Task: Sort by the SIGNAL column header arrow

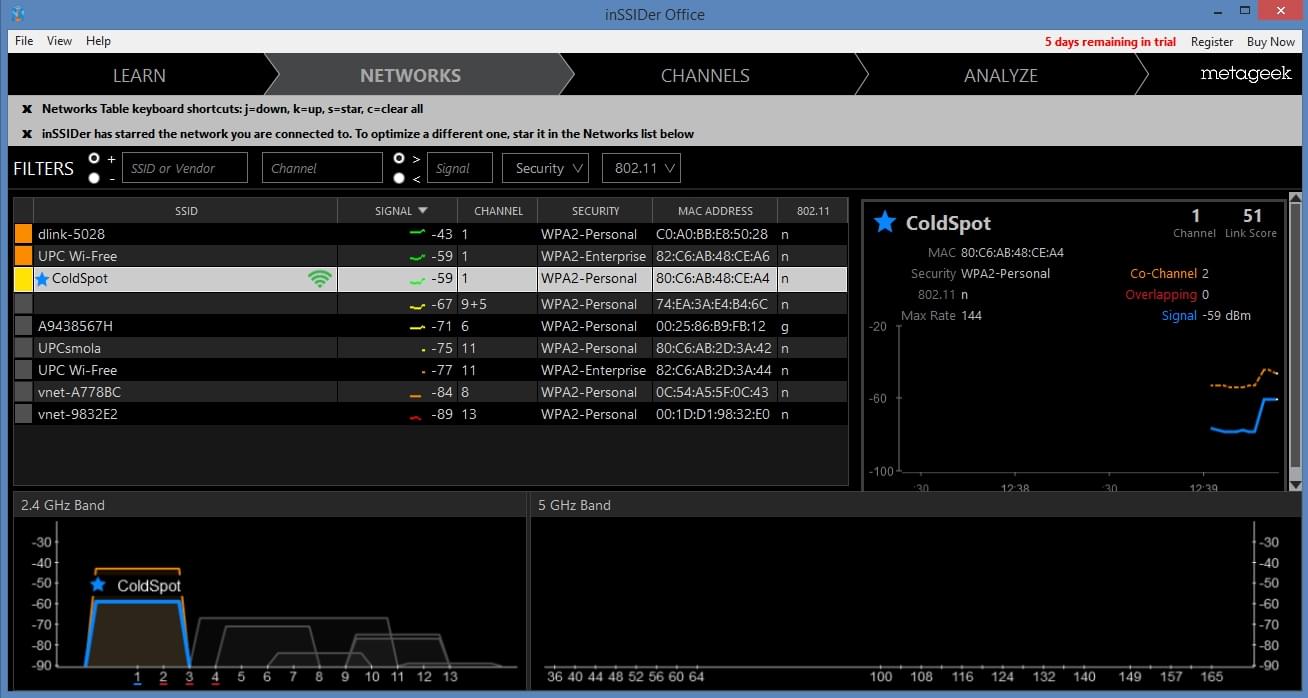Action: click(x=423, y=211)
